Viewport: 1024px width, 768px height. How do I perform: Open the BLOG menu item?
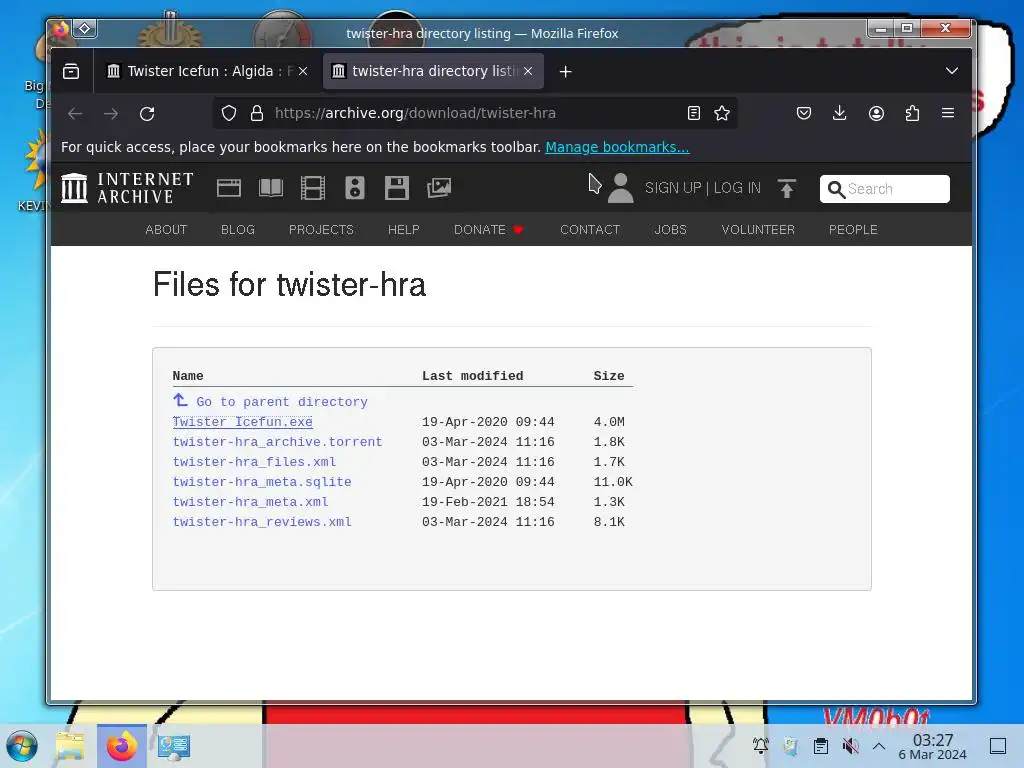click(238, 230)
